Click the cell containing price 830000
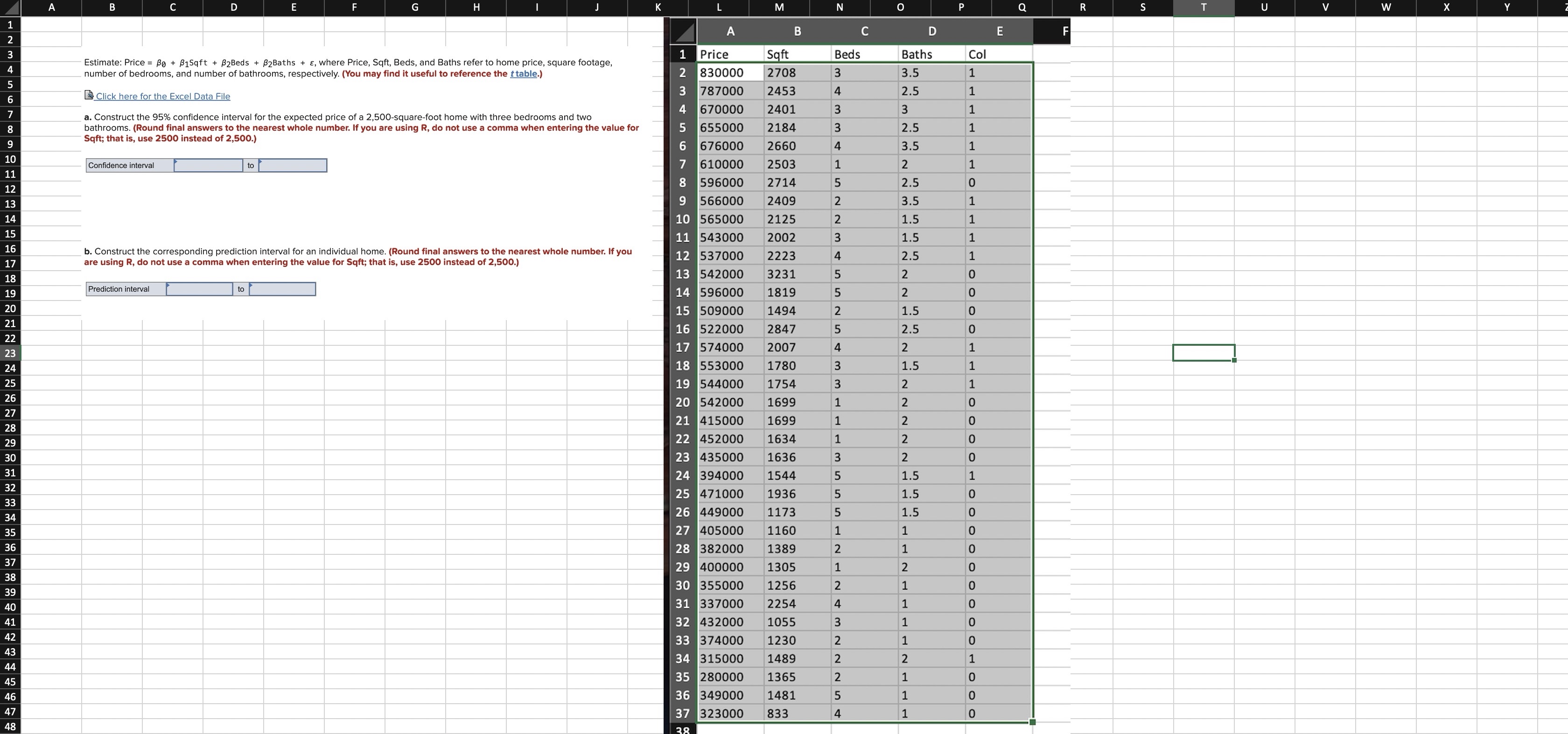The image size is (1568, 734). point(730,72)
